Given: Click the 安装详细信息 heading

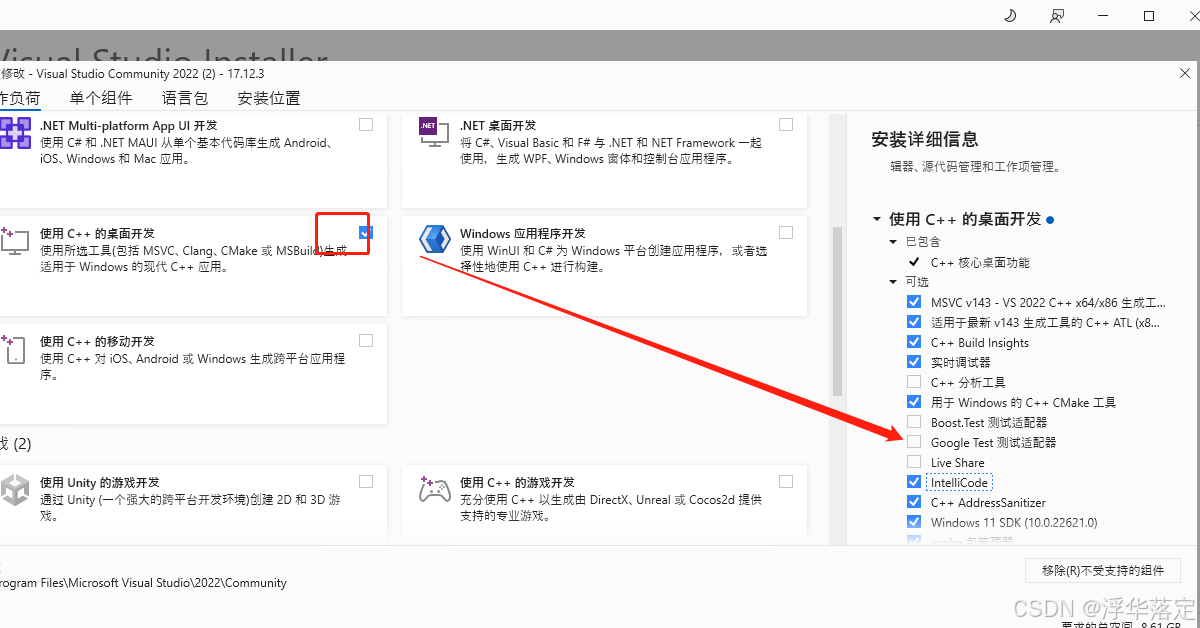Looking at the screenshot, I should [x=925, y=139].
